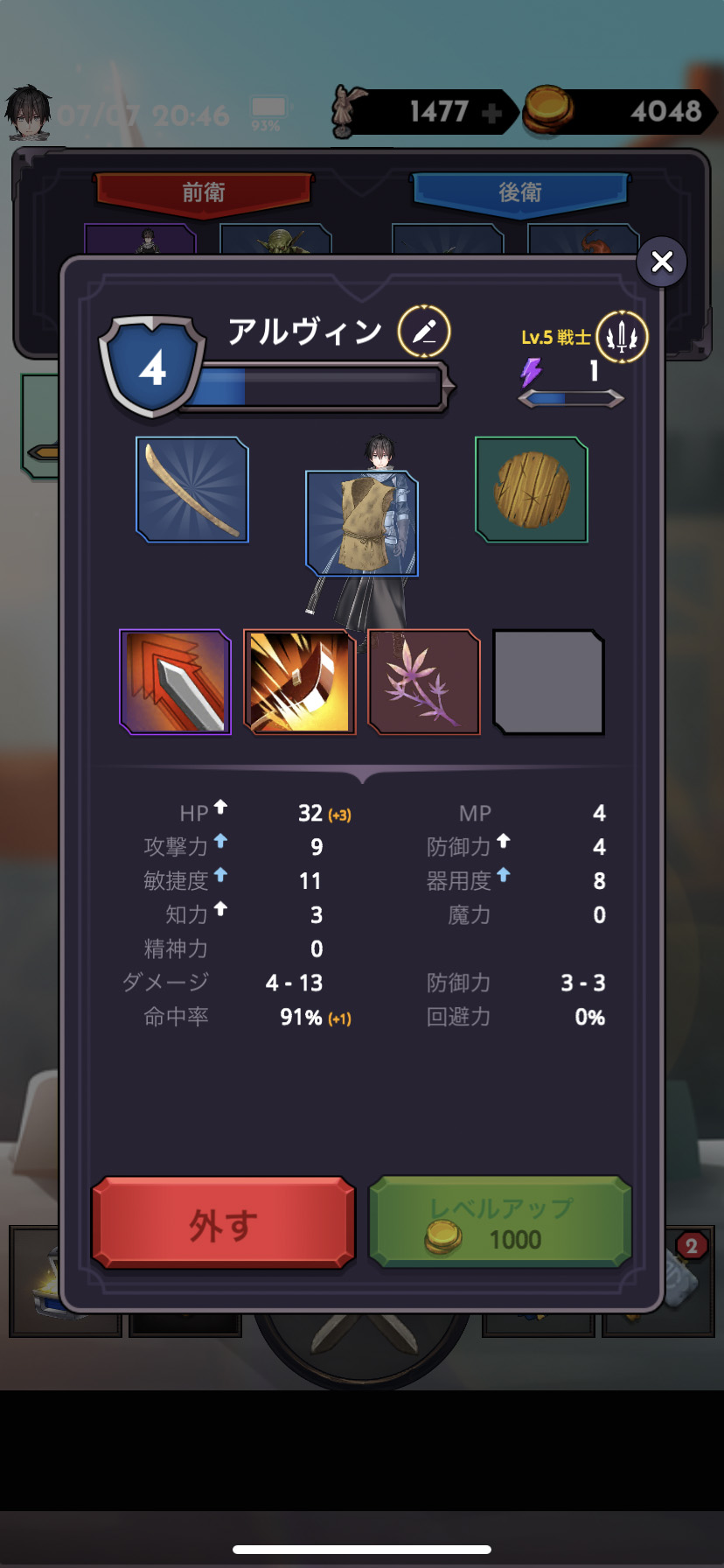The height and width of the screenshot is (1568, 724).
Task: Click the green レベルアップ 1000 button
Action: click(501, 1223)
